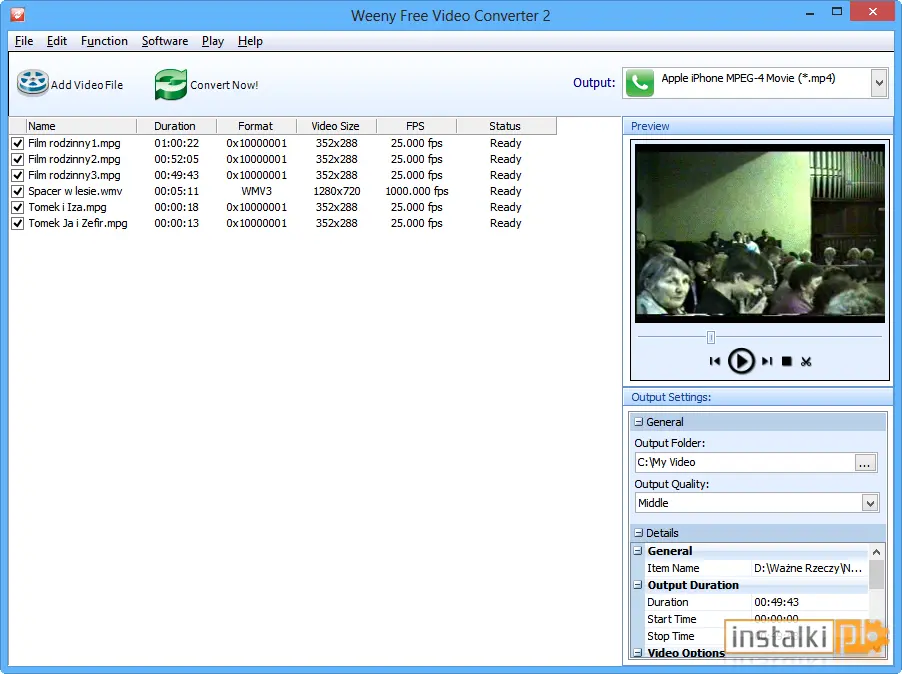The width and height of the screenshot is (902, 674).
Task: Click the video preview image
Action: (760, 233)
